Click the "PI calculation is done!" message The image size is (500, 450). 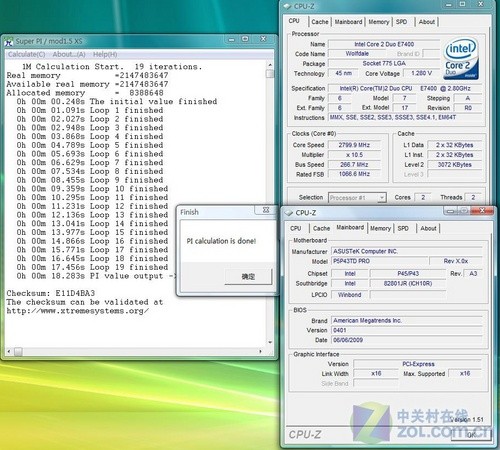pyautogui.click(x=221, y=241)
